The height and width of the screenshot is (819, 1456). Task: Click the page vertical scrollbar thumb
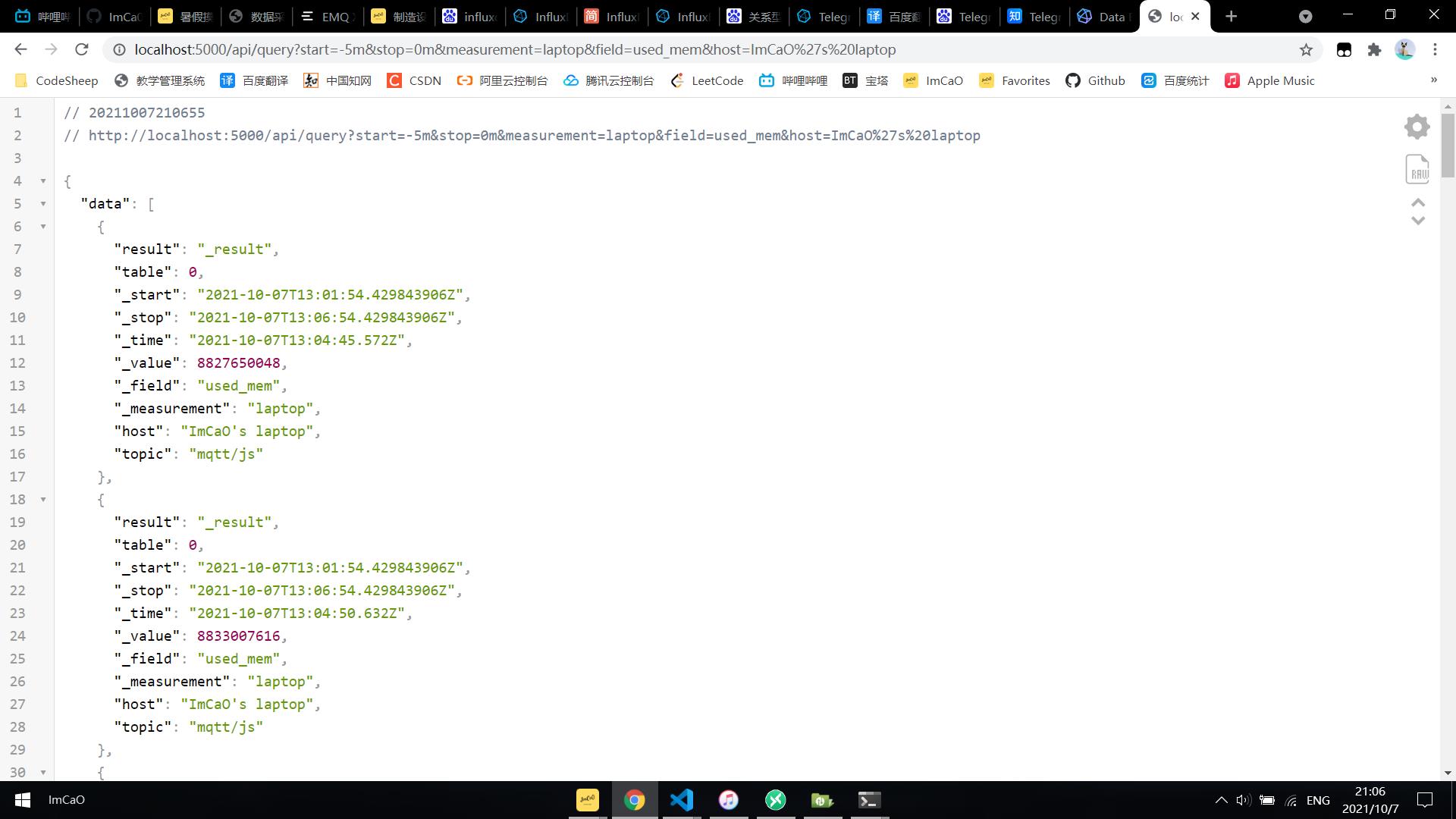tap(1448, 144)
